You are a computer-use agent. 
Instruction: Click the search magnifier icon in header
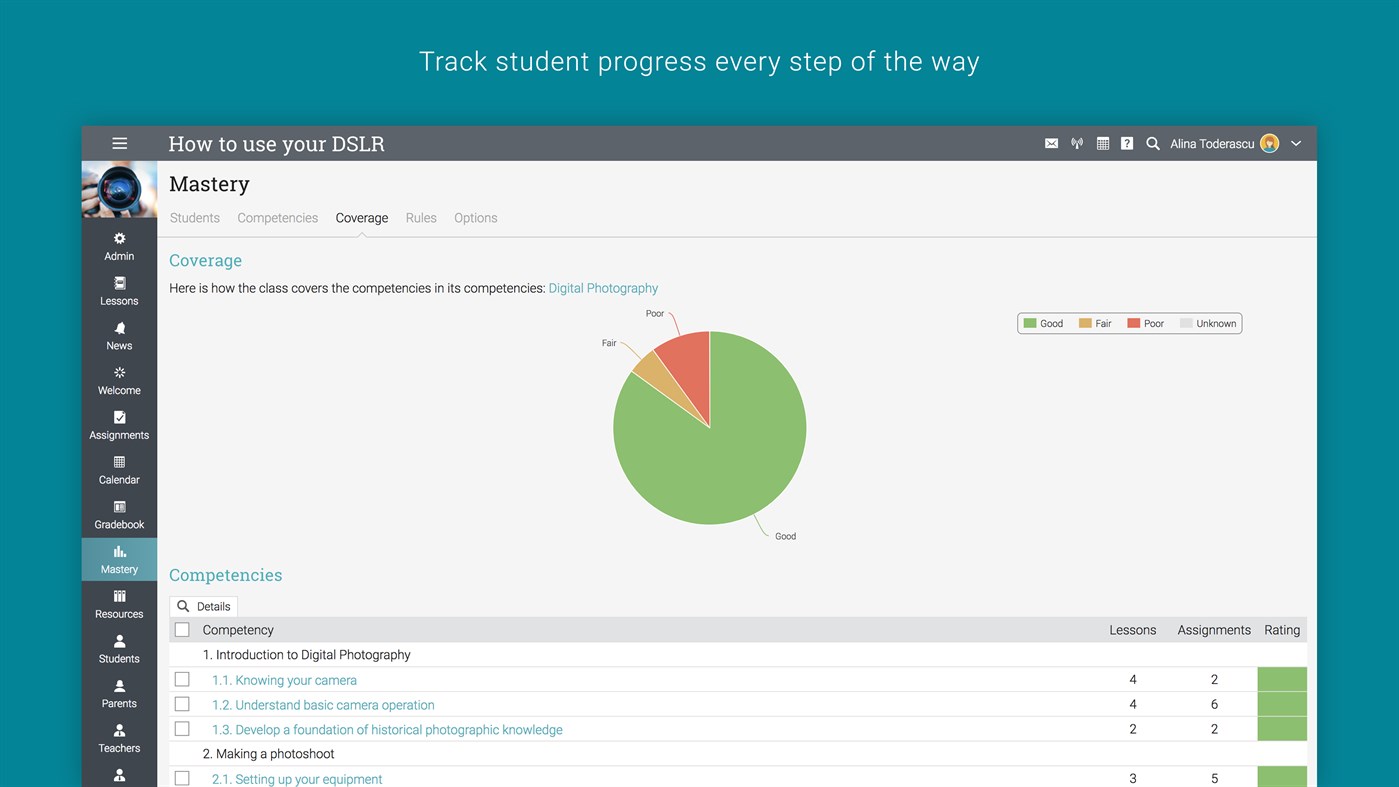click(1153, 144)
